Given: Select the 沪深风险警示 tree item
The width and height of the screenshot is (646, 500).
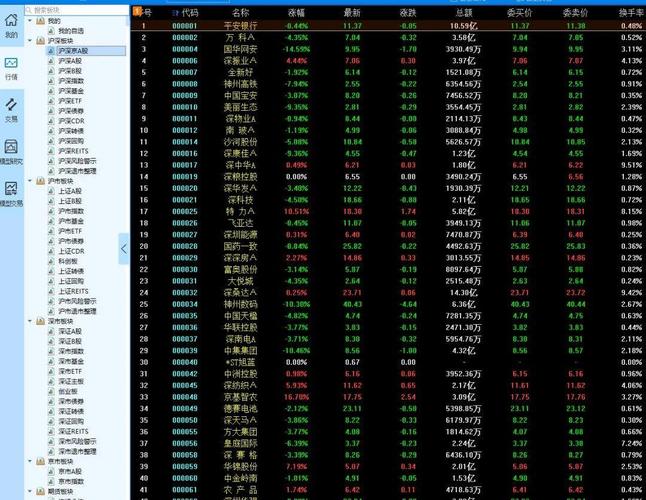Looking at the screenshot, I should pyautogui.click(x=77, y=161).
